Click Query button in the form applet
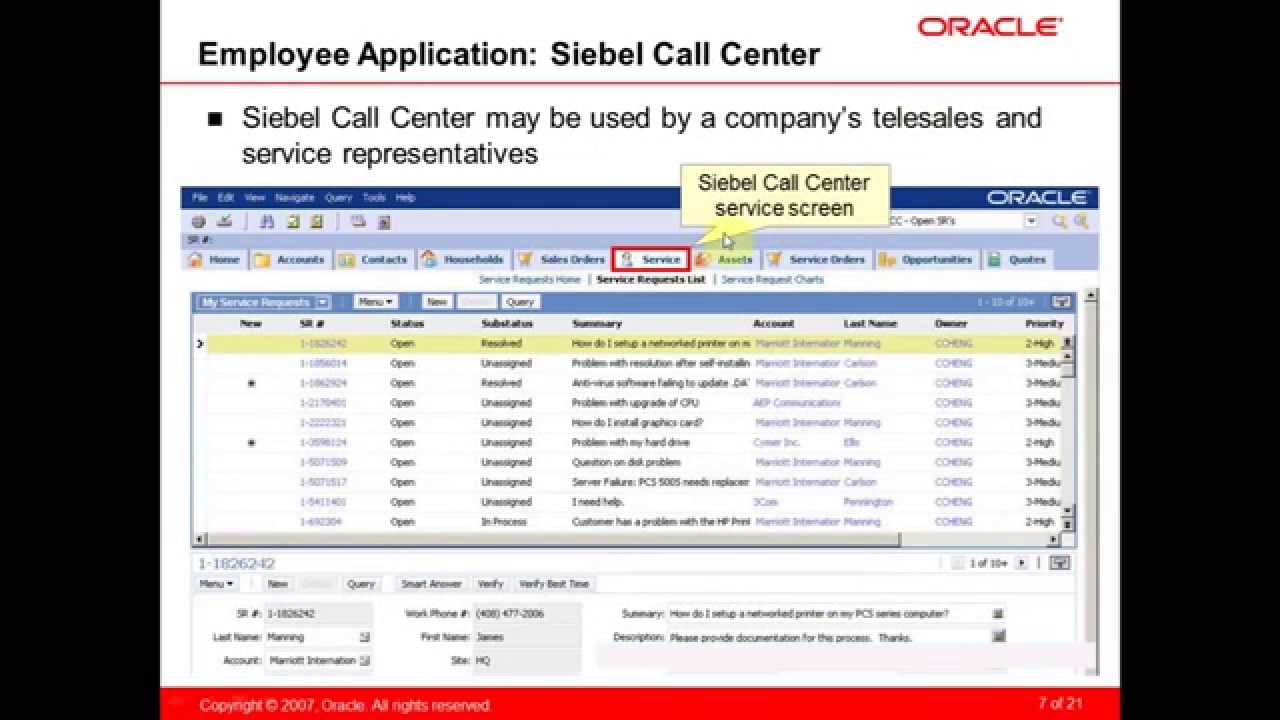Image resolution: width=1280 pixels, height=720 pixels. tap(360, 584)
